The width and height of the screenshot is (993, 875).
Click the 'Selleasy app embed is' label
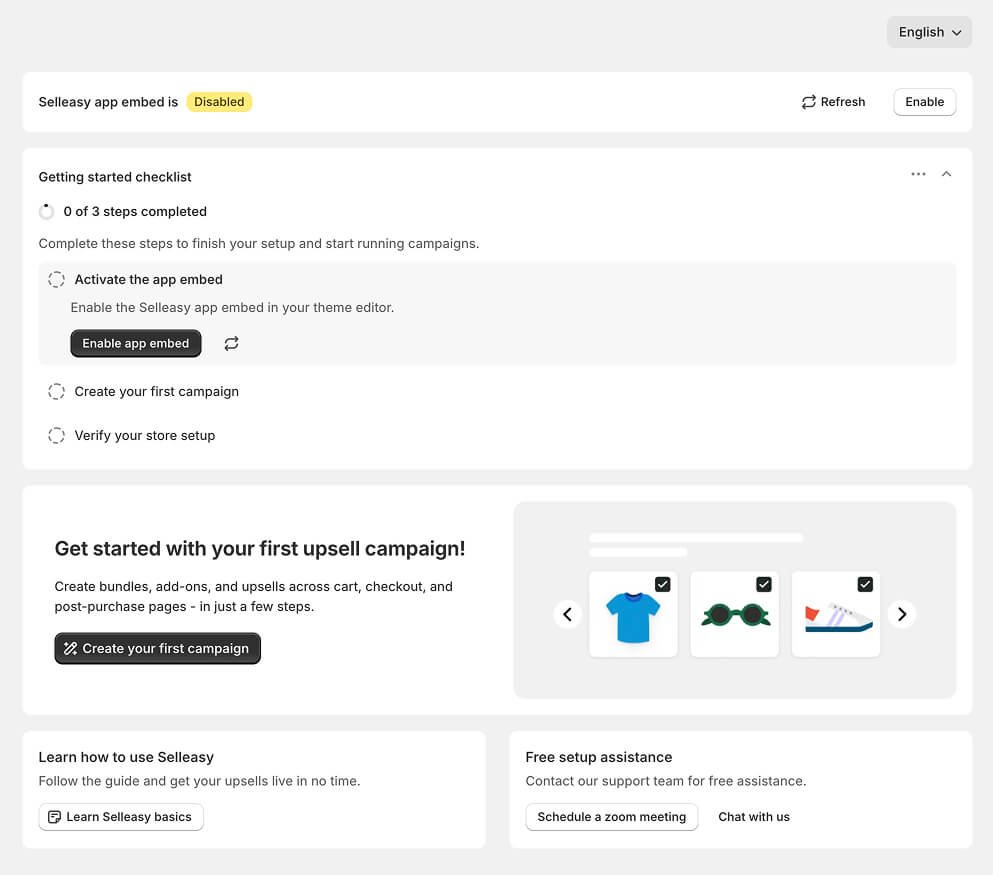tap(108, 102)
